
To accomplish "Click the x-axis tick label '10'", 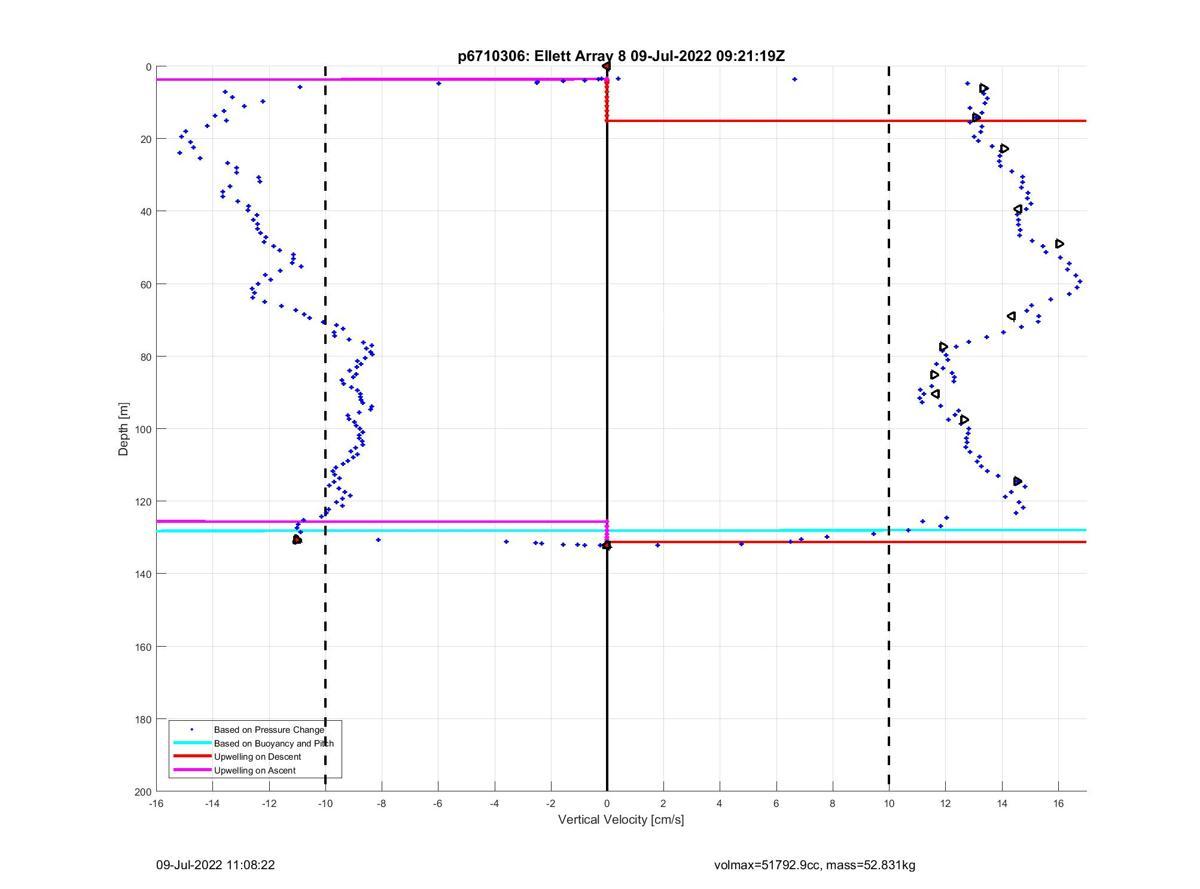I will click(x=889, y=803).
